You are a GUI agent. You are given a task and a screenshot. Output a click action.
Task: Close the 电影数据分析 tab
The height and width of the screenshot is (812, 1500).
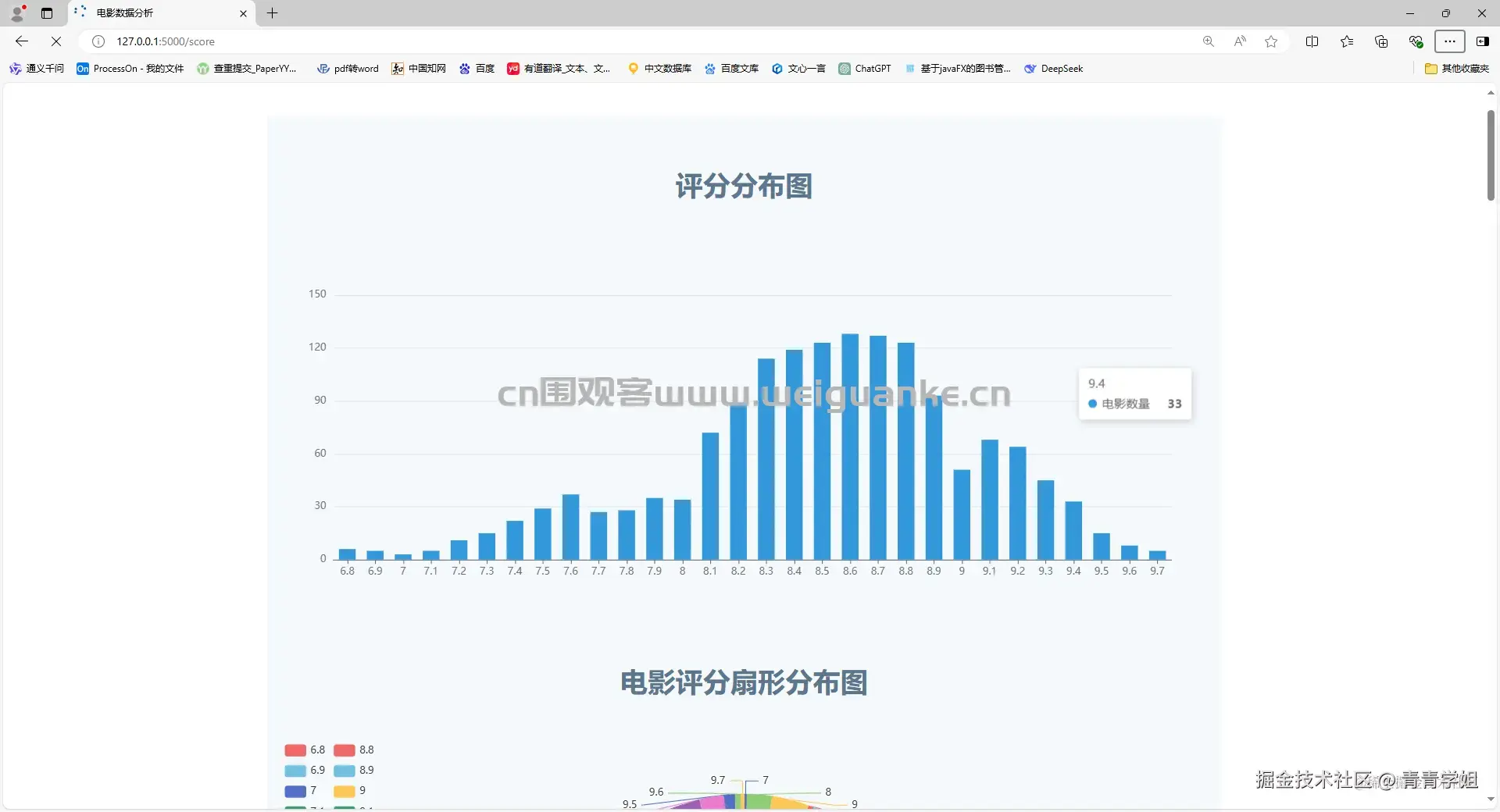coord(243,13)
